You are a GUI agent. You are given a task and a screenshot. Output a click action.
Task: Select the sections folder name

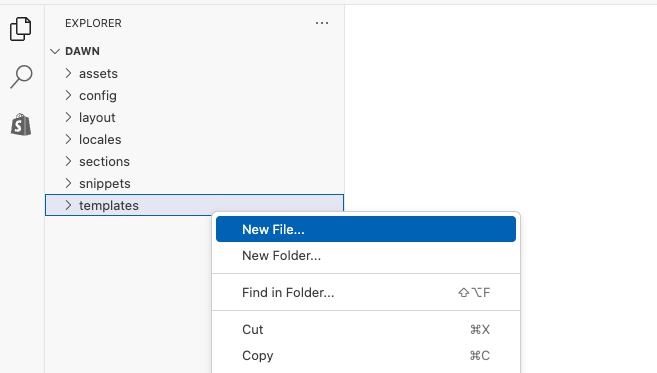pyautogui.click(x=104, y=162)
